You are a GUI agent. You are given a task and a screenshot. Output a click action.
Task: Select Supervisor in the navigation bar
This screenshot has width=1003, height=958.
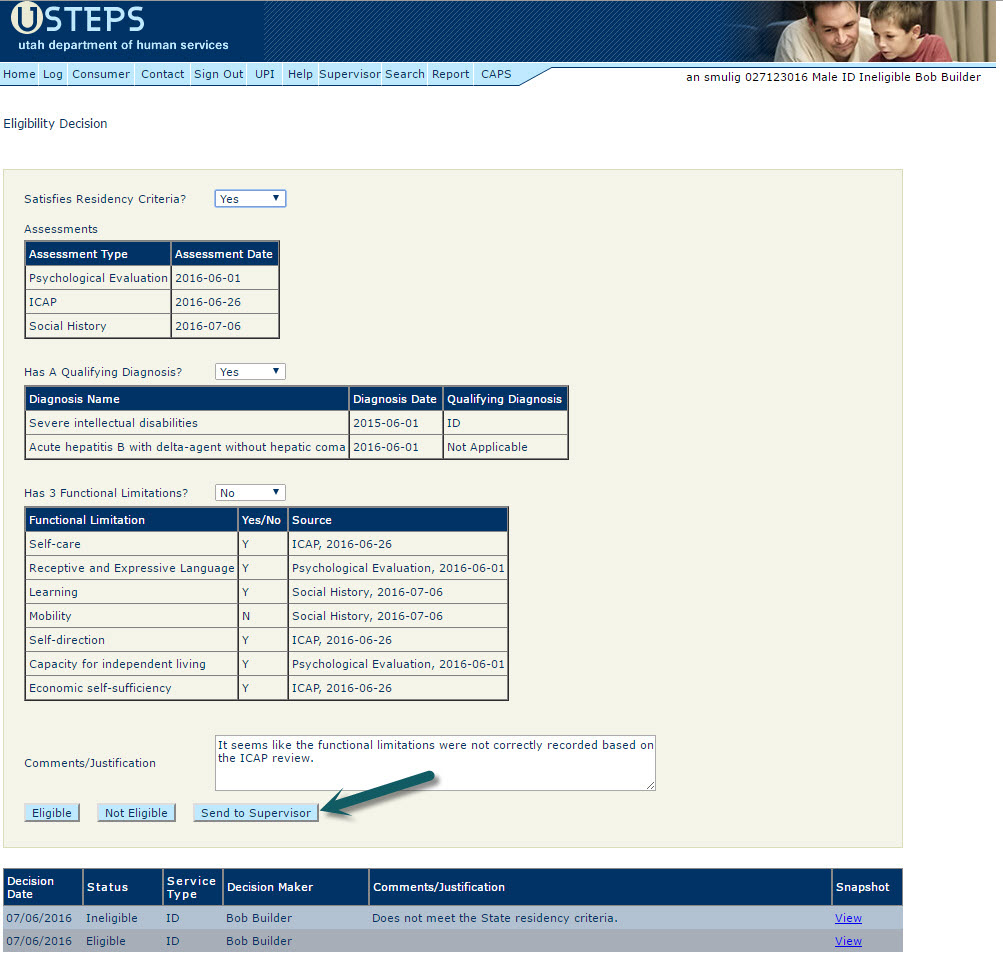(350, 74)
